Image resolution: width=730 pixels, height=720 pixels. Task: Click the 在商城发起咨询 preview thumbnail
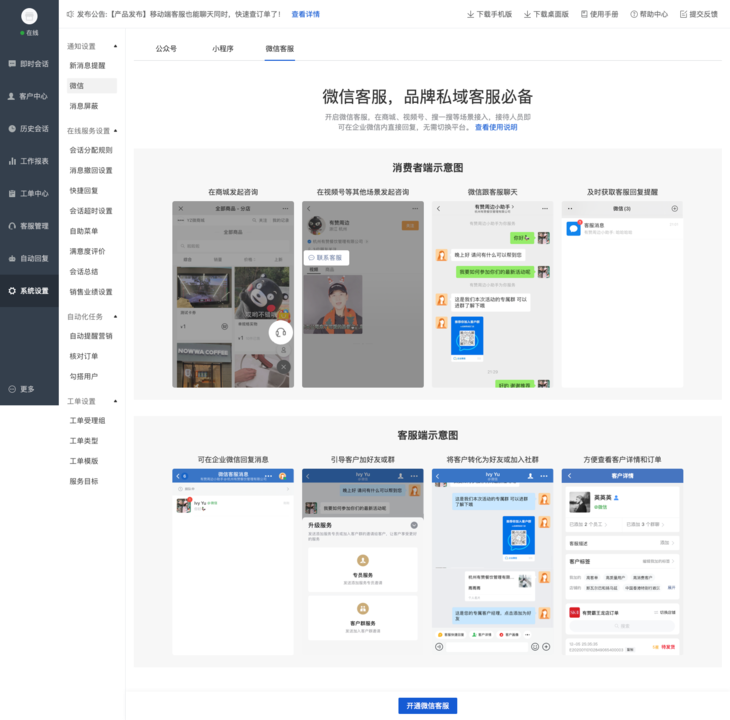point(233,294)
